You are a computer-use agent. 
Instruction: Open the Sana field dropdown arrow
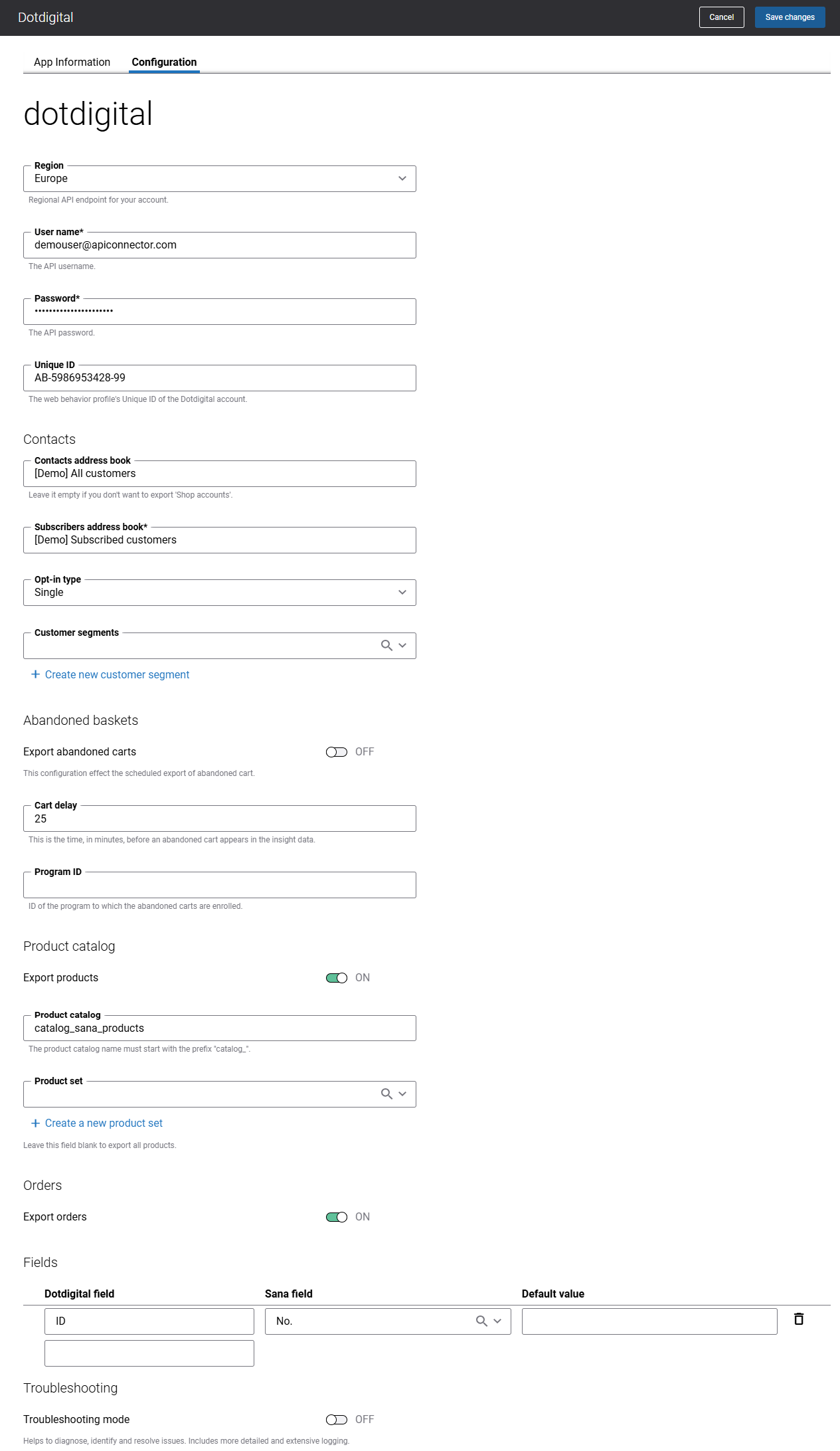pos(497,1321)
